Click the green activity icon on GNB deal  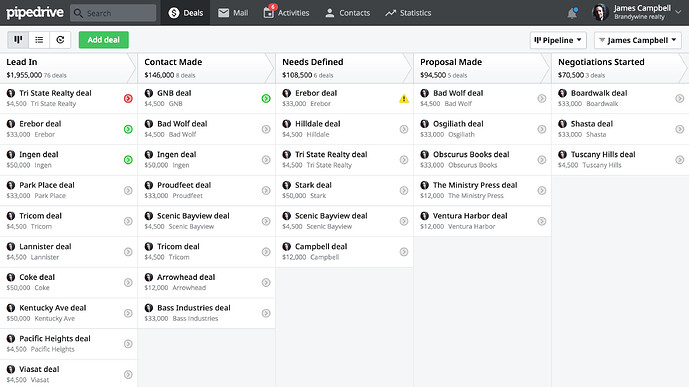266,98
